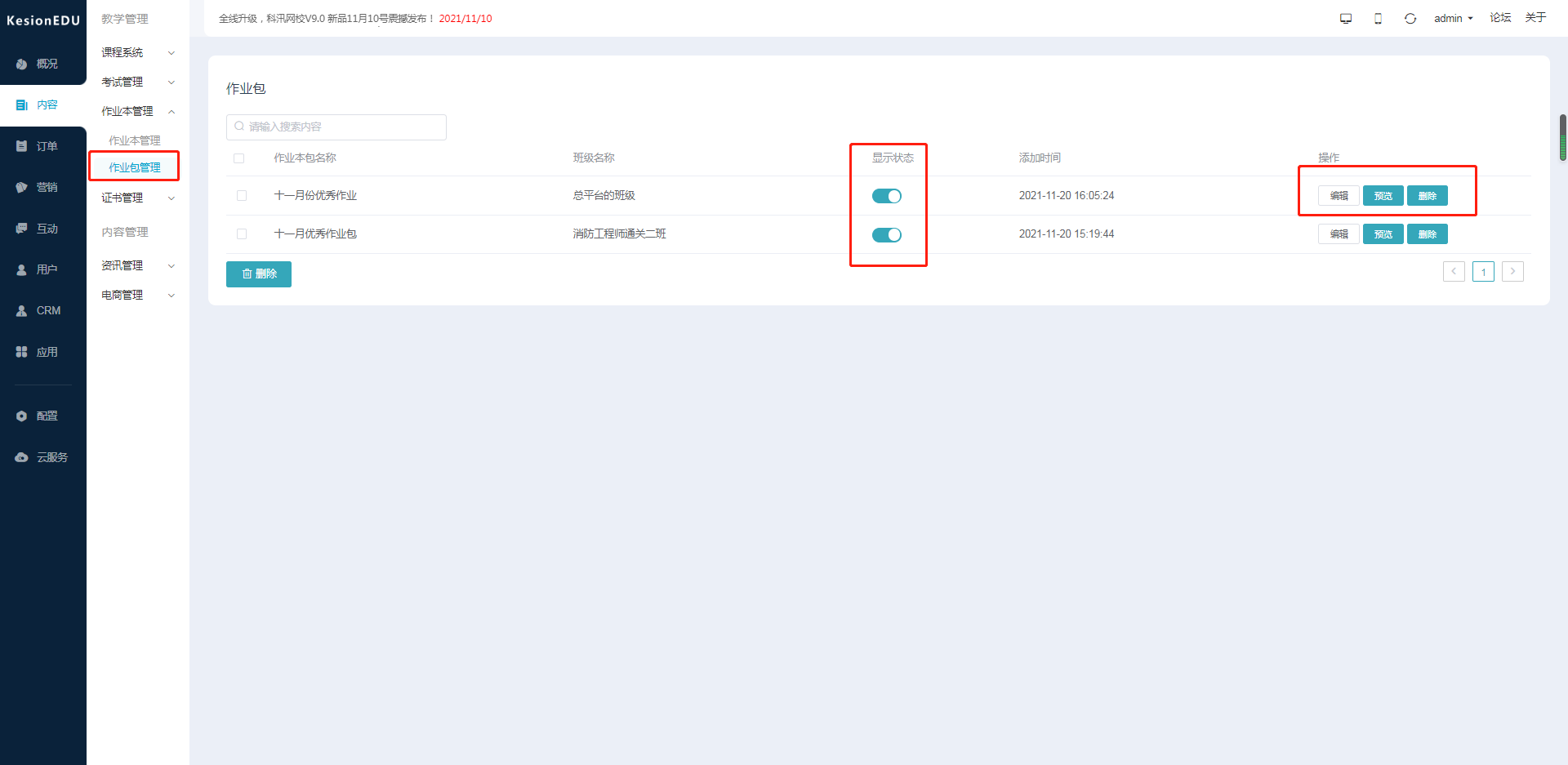
Task: Open the CRM sidebar icon
Action: coord(22,310)
